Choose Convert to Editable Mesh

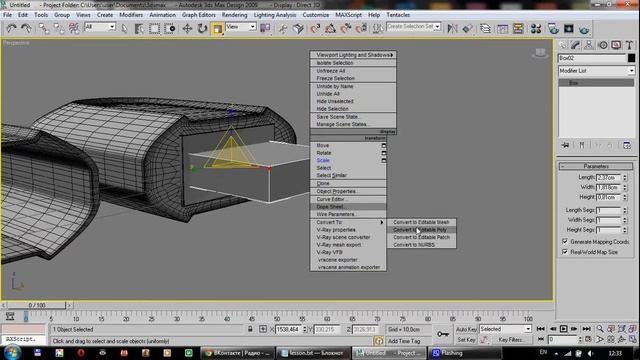coord(422,222)
